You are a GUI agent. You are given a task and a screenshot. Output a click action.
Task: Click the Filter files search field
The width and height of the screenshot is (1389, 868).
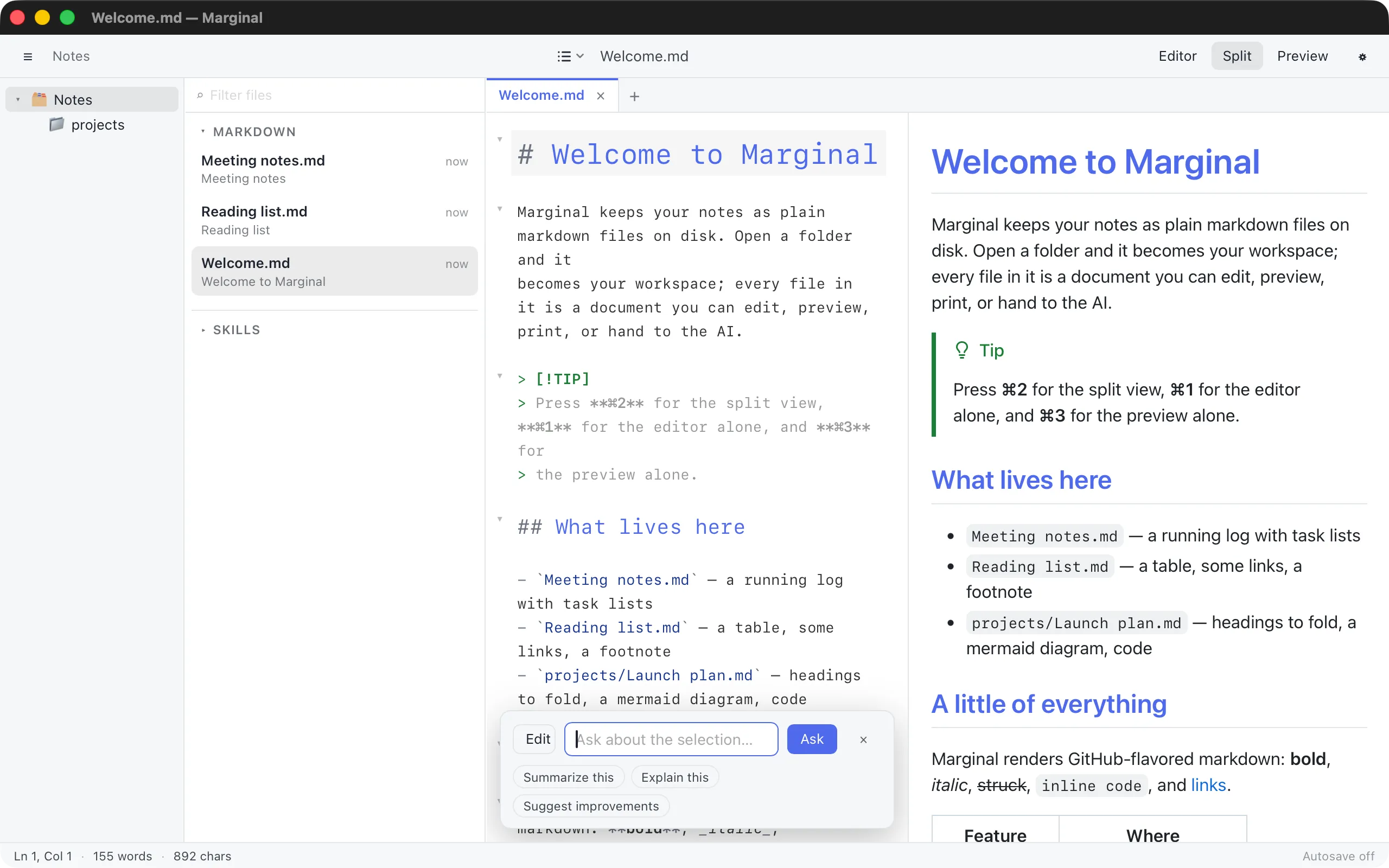335,95
